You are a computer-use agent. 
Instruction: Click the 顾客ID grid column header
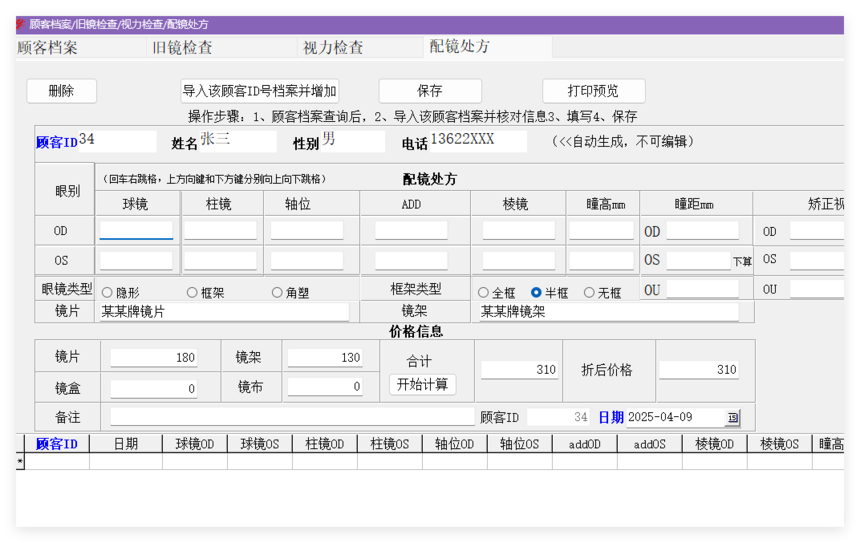click(57, 444)
